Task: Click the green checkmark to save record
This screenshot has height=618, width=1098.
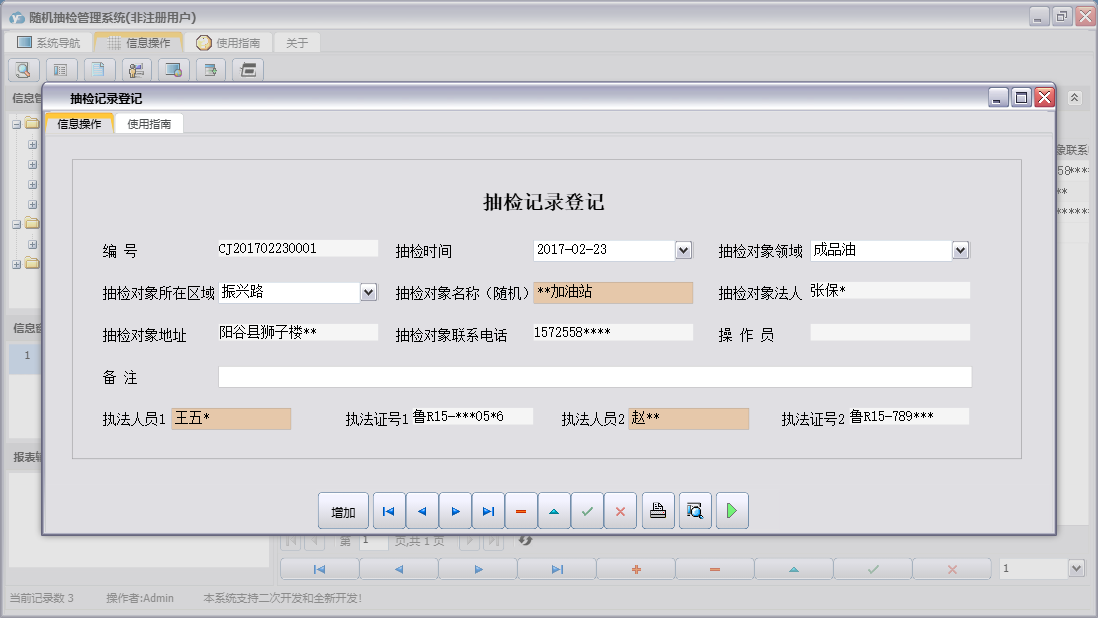Action: pyautogui.click(x=587, y=511)
